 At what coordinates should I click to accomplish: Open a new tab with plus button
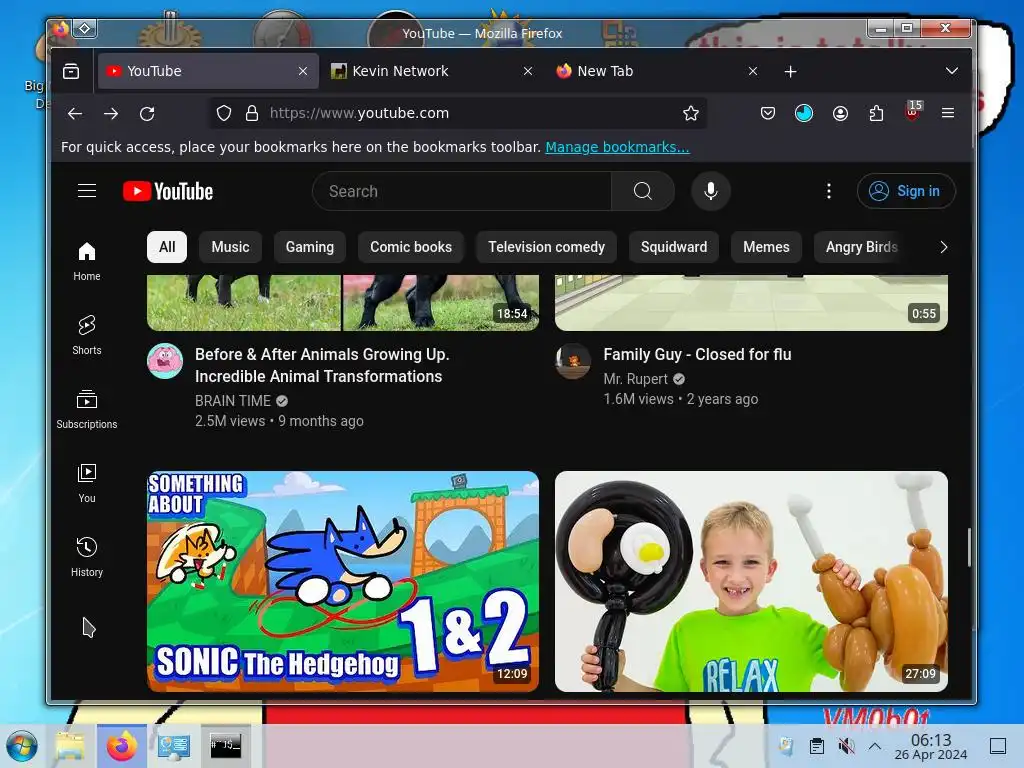pos(790,71)
